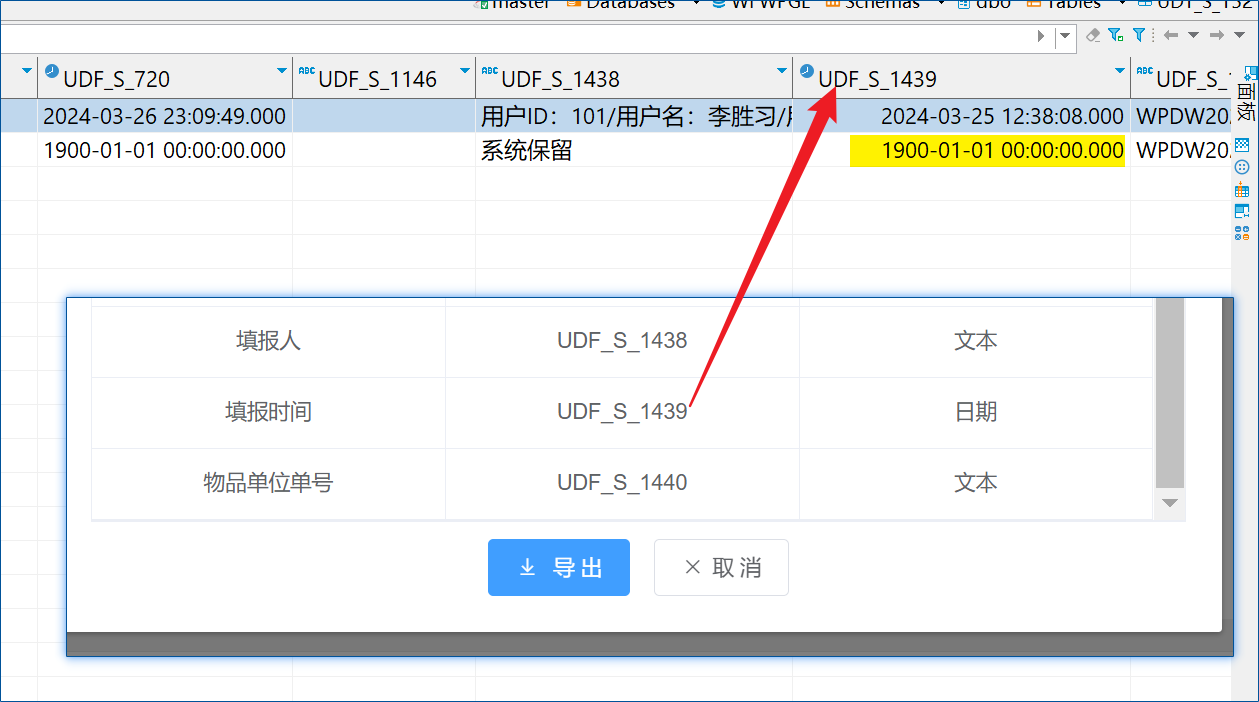This screenshot has height=702, width=1259.
Task: Click 文本 type in 物品单位单号 row
Action: [x=976, y=483]
